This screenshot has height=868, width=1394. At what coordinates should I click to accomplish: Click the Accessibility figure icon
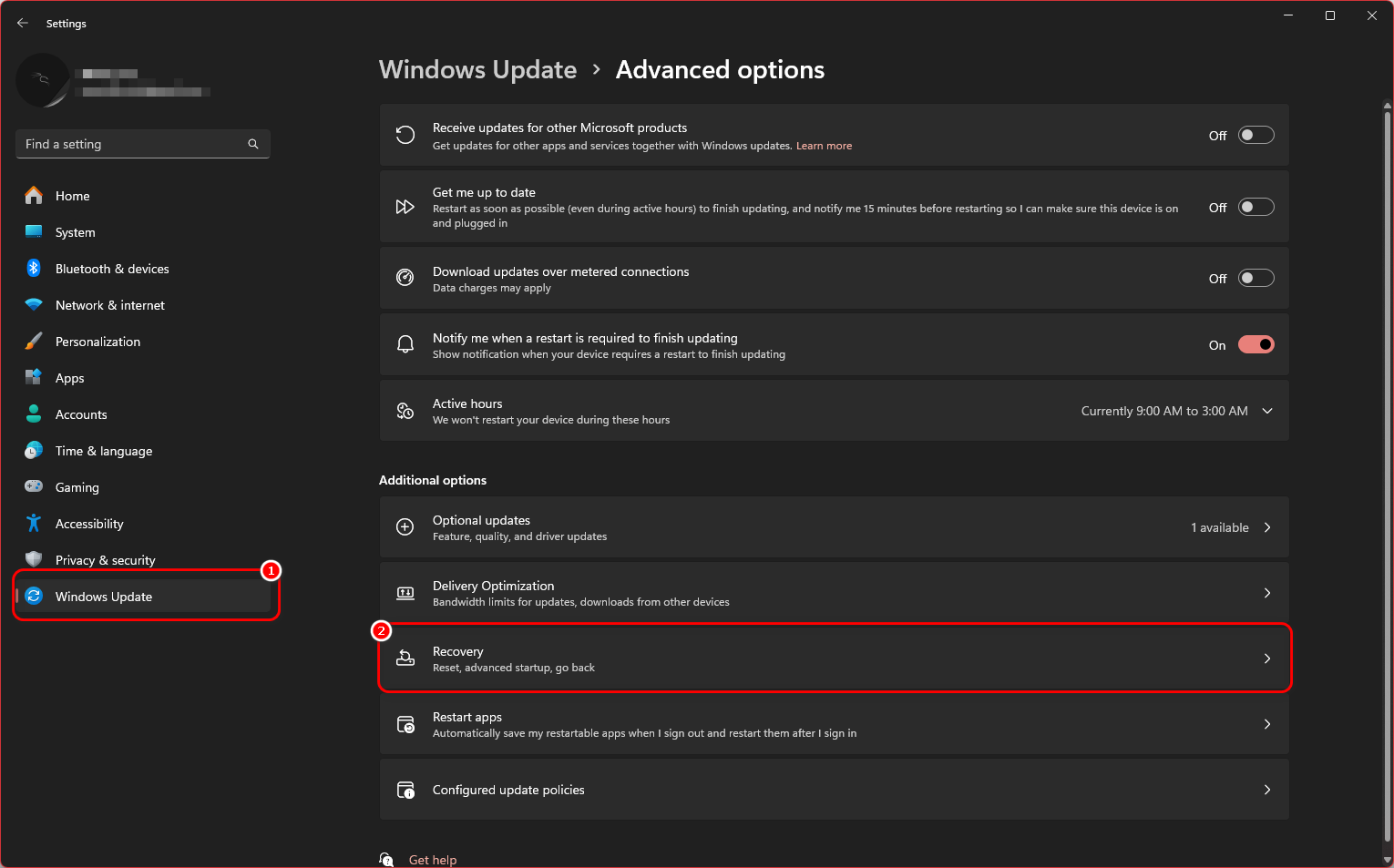[34, 524]
